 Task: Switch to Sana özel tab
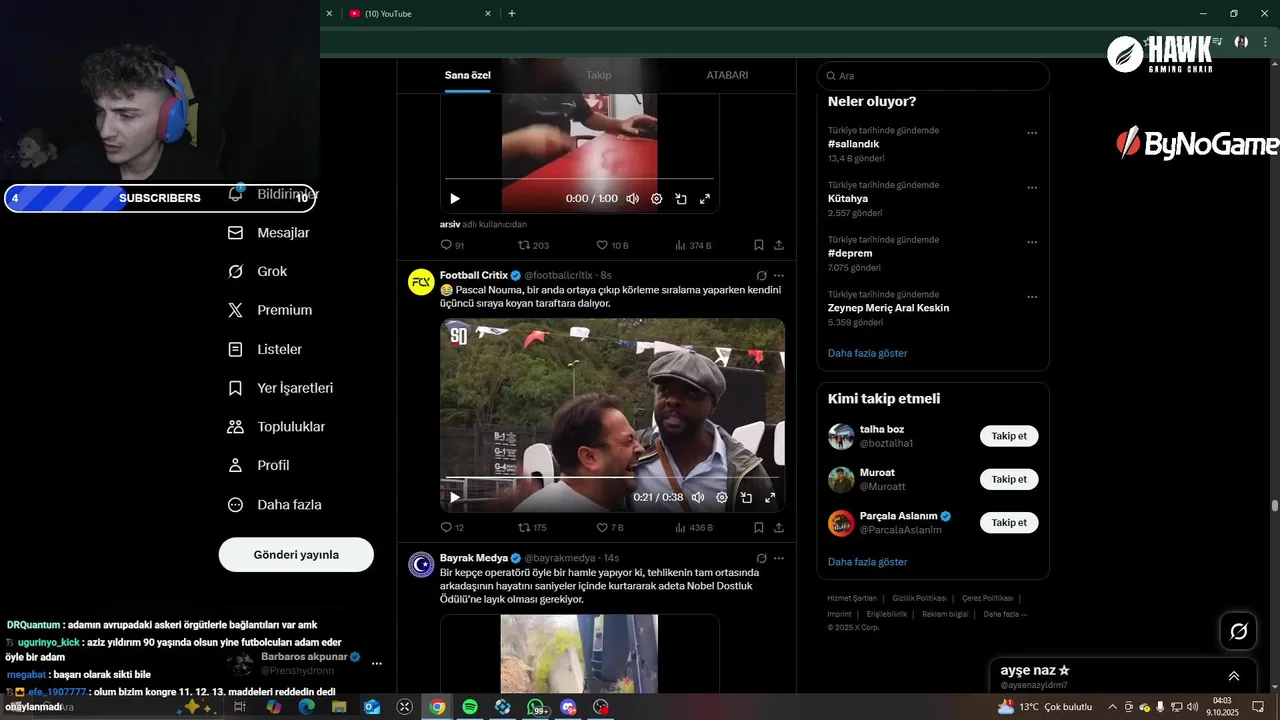click(x=468, y=75)
